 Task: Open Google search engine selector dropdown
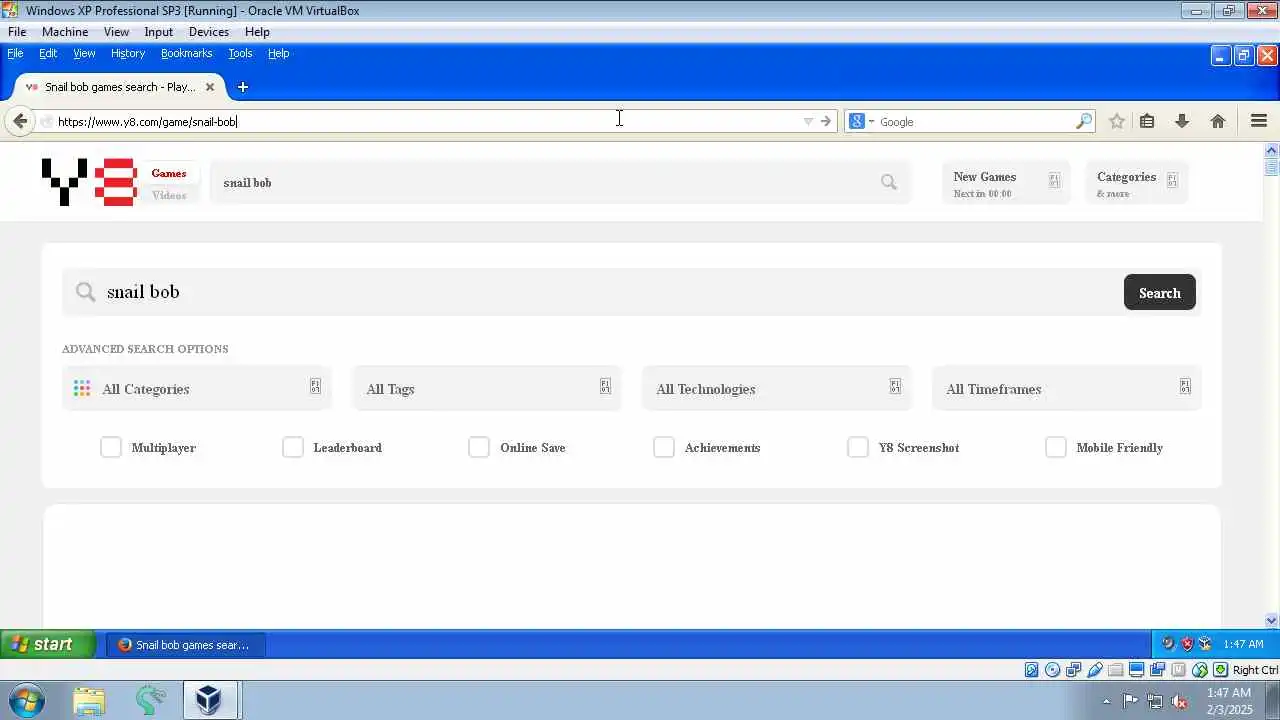pos(862,121)
